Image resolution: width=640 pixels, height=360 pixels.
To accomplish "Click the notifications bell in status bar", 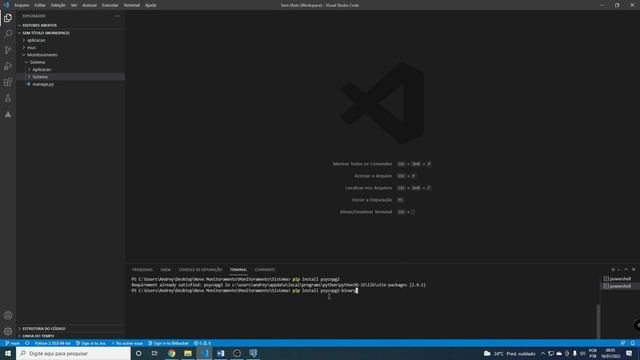I will pyautogui.click(x=633, y=343).
